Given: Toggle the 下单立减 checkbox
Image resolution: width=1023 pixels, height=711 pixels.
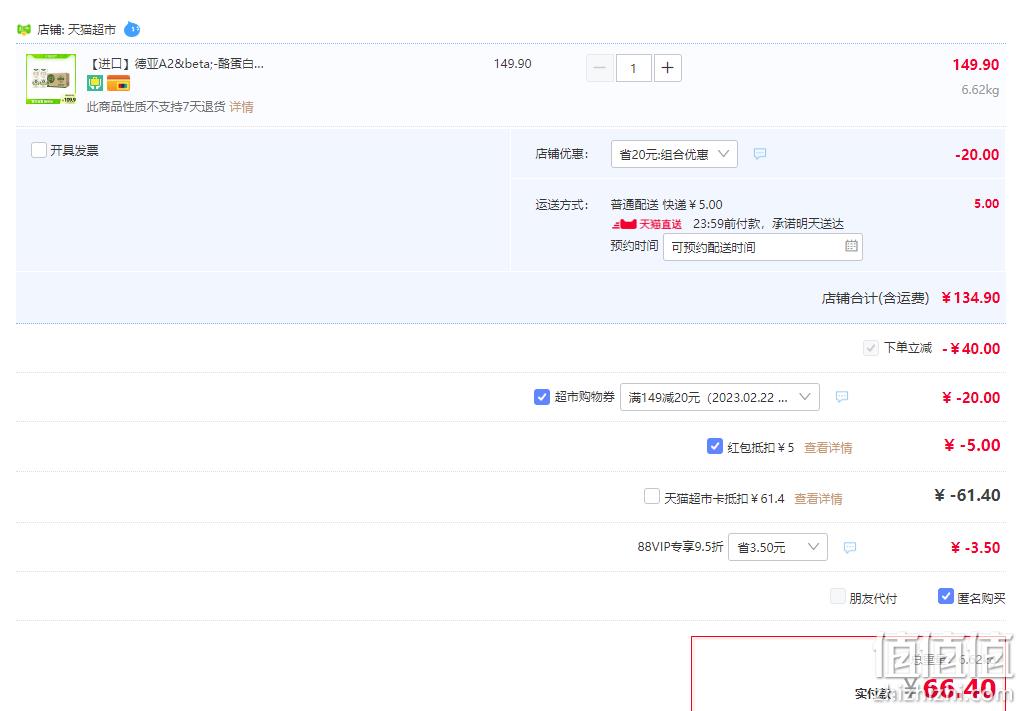Looking at the screenshot, I should click(870, 348).
